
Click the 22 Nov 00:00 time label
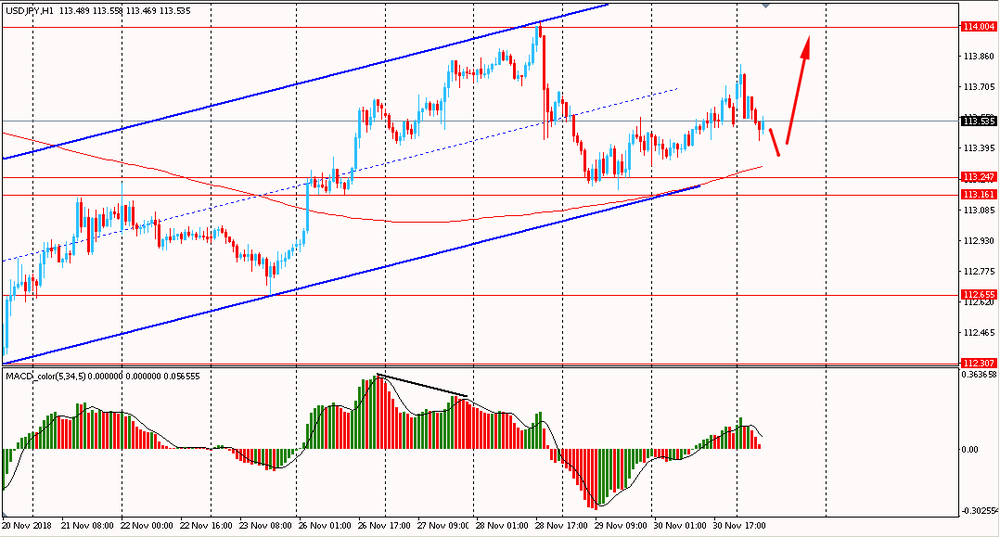[147, 526]
